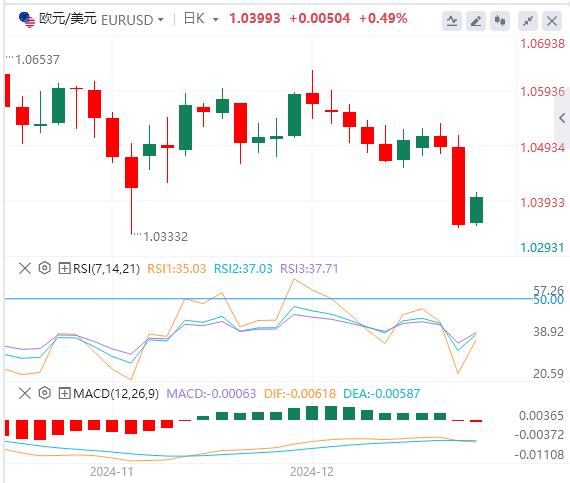Select the 2024-11 date axis label

pyautogui.click(x=112, y=472)
